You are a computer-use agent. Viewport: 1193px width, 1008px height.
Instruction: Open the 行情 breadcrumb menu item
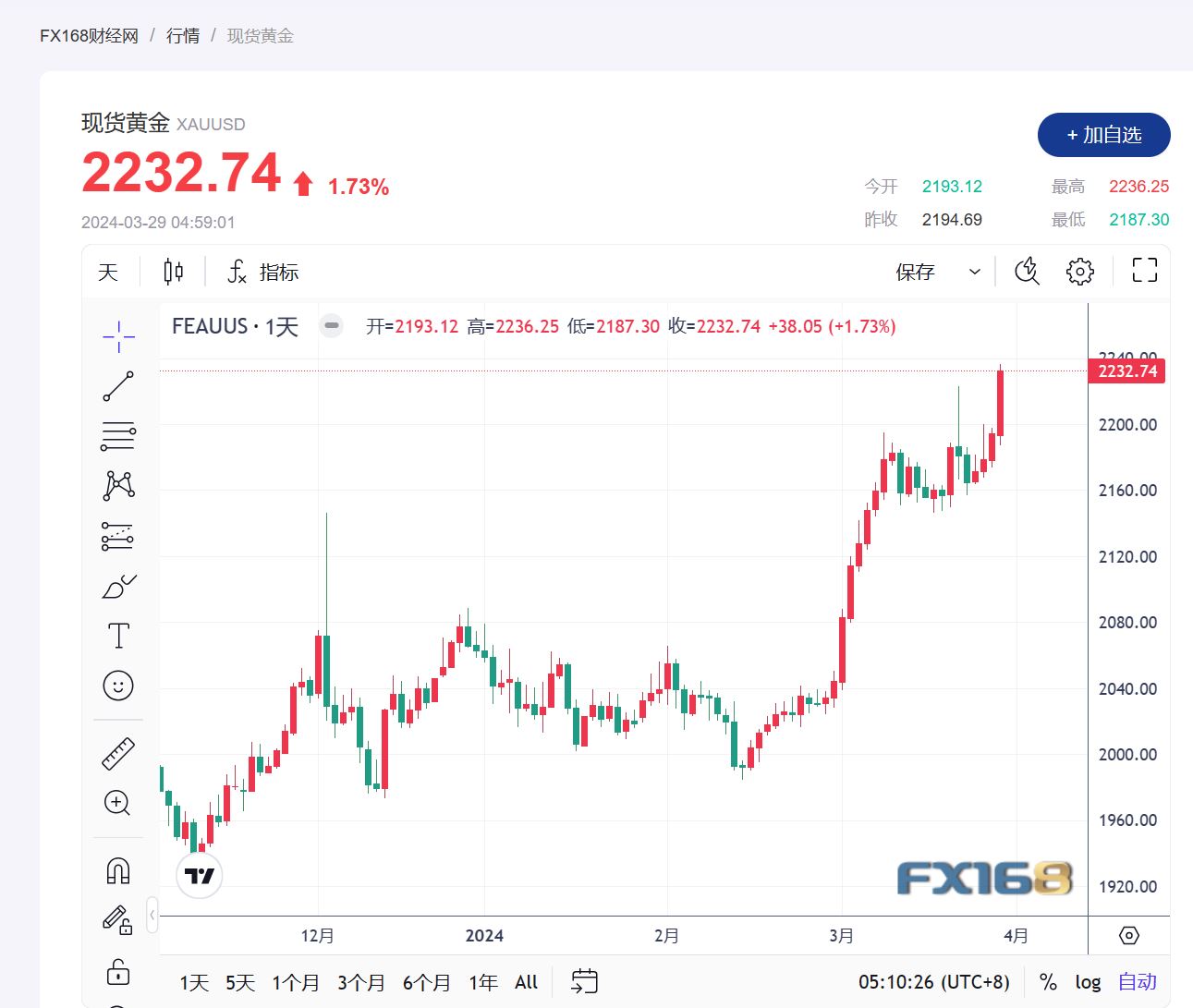183,35
